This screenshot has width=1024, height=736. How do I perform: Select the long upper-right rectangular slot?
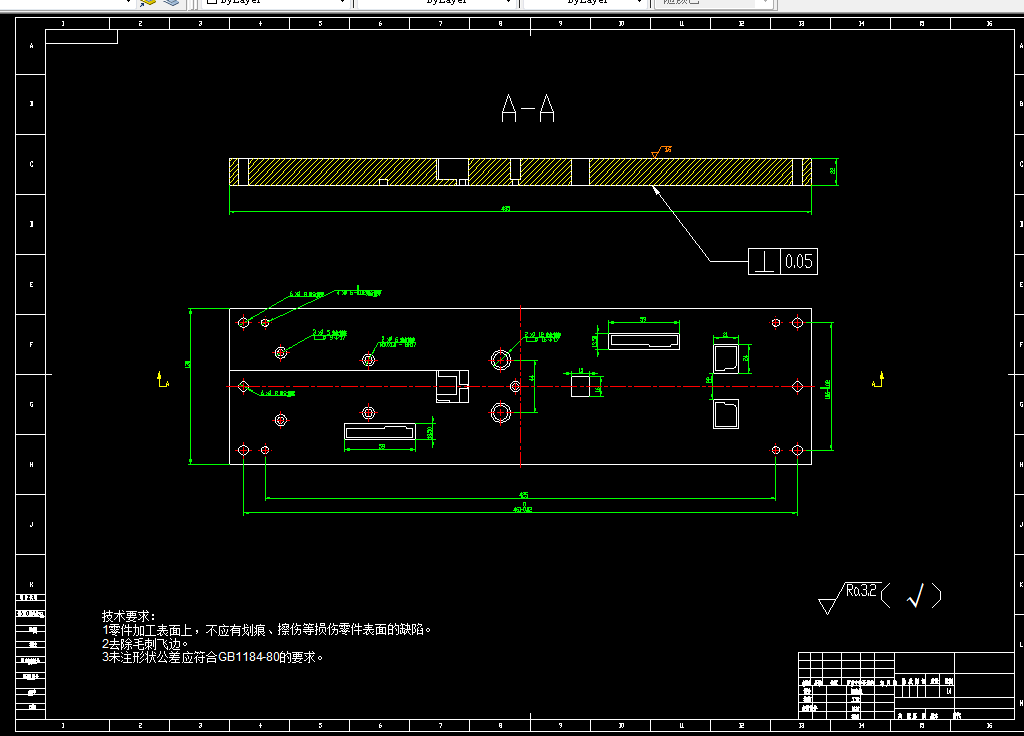pyautogui.click(x=644, y=341)
